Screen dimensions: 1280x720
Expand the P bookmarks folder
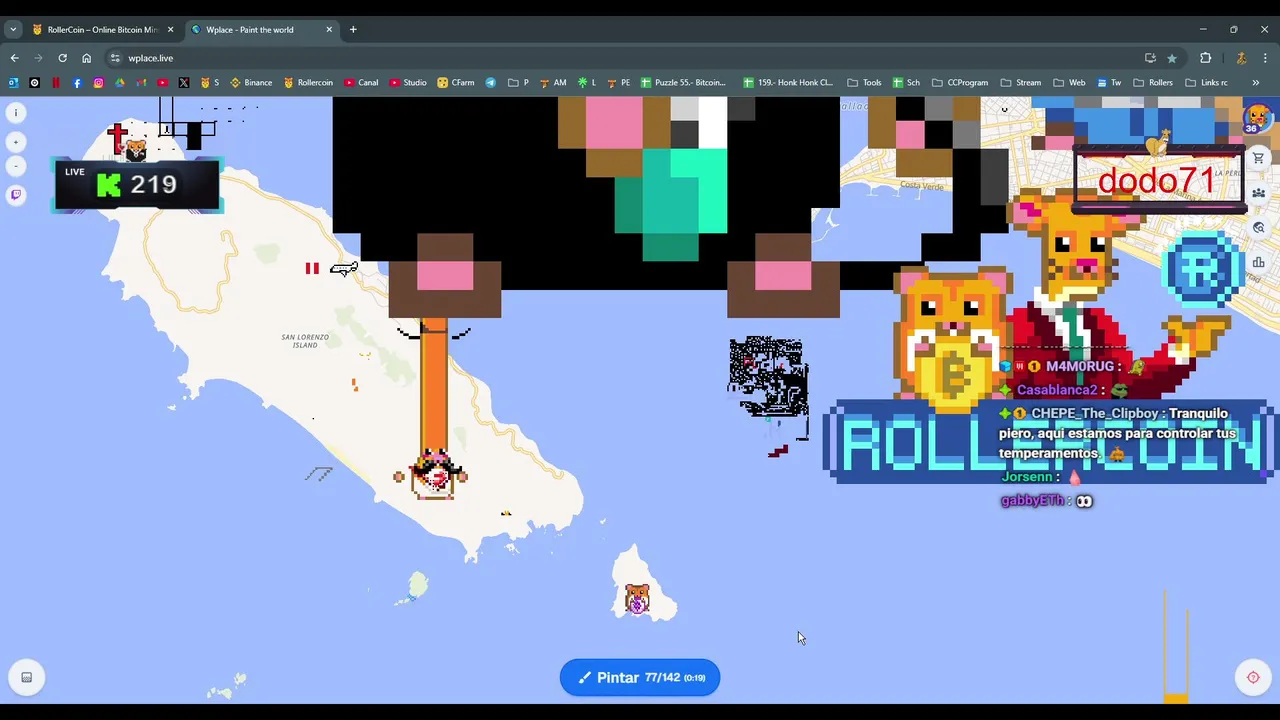(518, 83)
